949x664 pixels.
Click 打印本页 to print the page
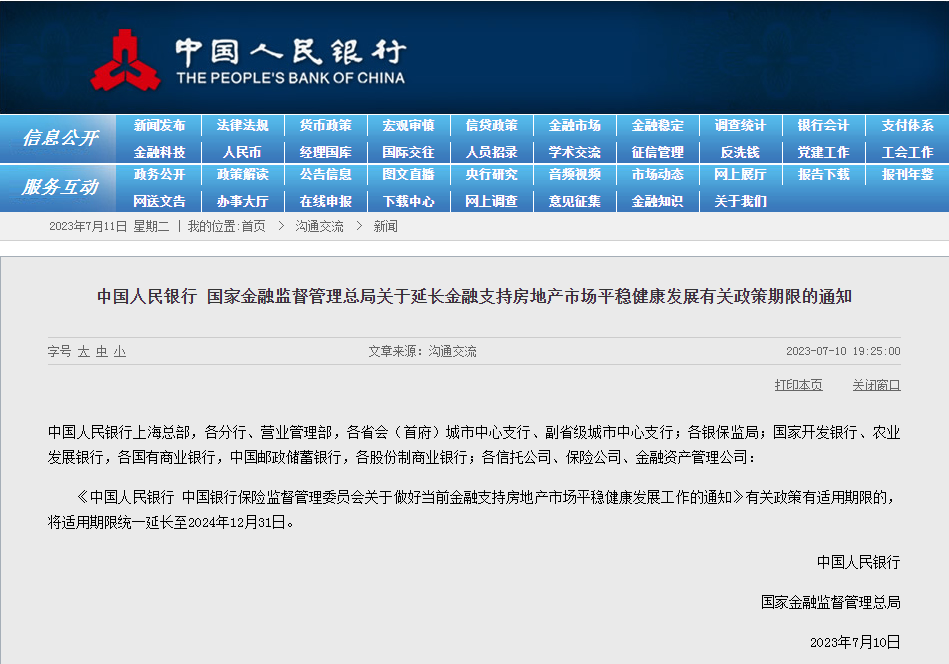[x=798, y=385]
